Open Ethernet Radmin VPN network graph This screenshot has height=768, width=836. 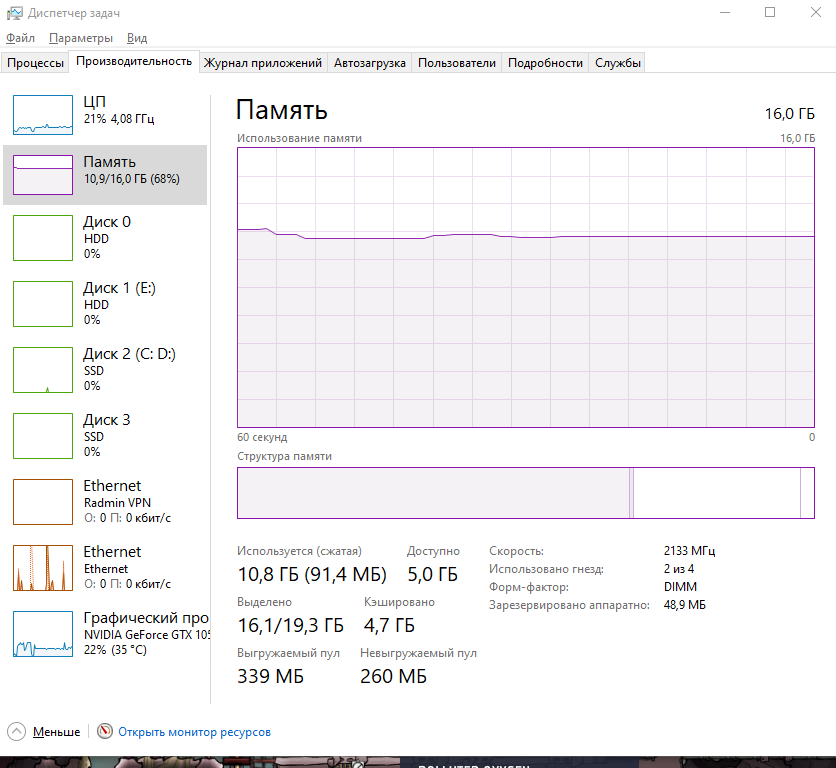pyautogui.click(x=105, y=501)
